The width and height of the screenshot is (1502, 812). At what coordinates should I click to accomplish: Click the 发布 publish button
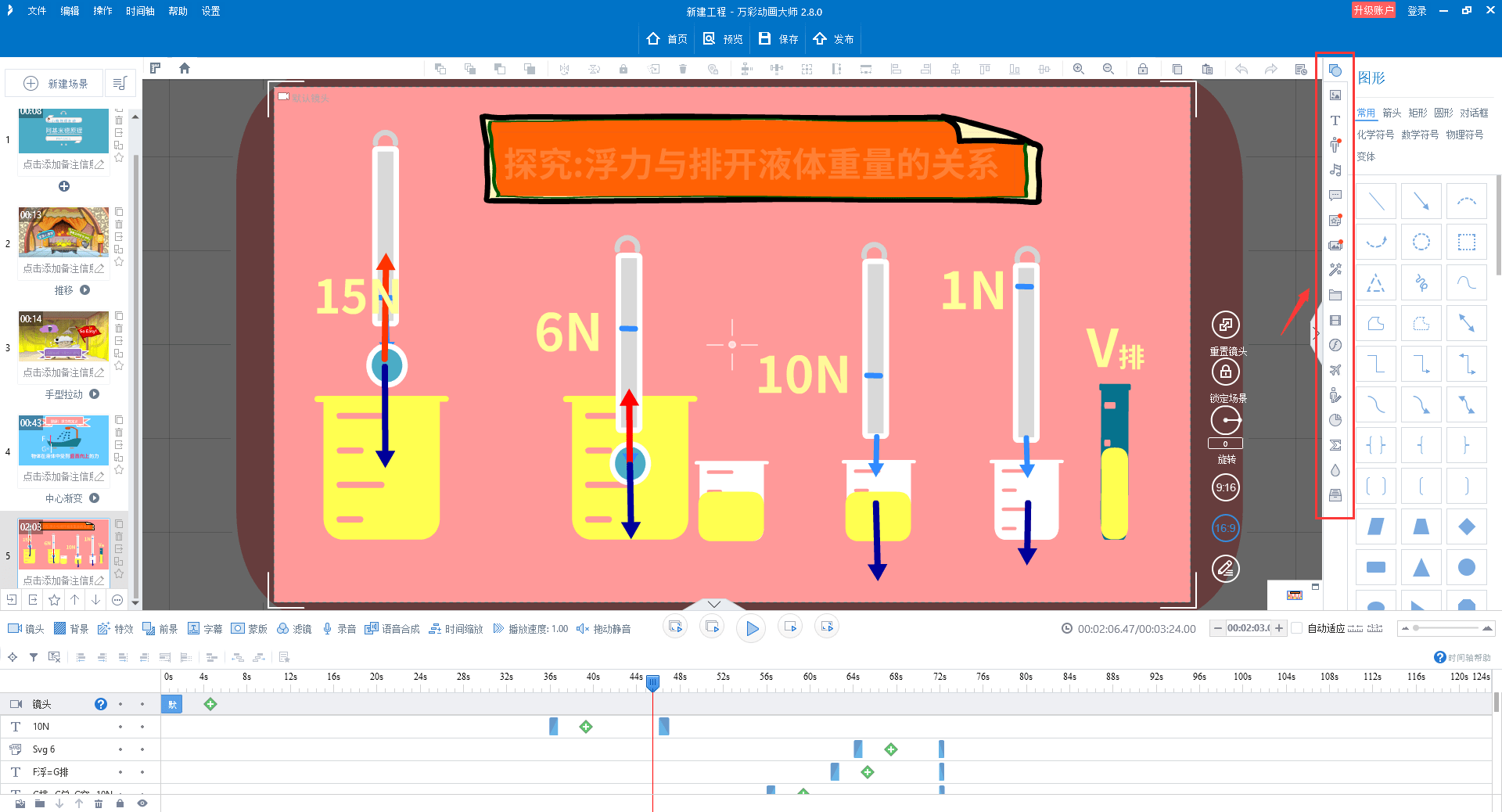833,39
